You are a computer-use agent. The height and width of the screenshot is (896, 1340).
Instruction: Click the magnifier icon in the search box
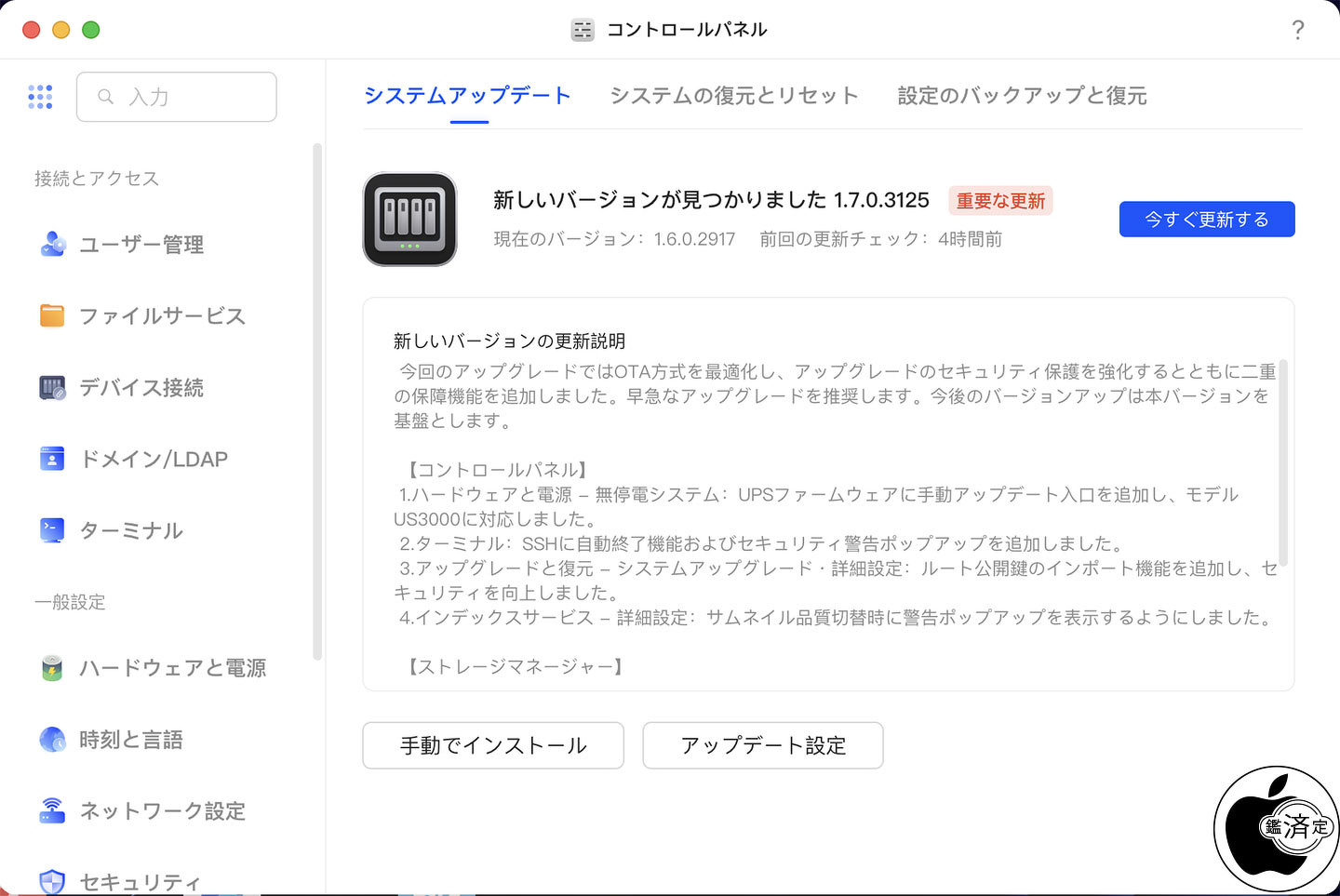(106, 97)
